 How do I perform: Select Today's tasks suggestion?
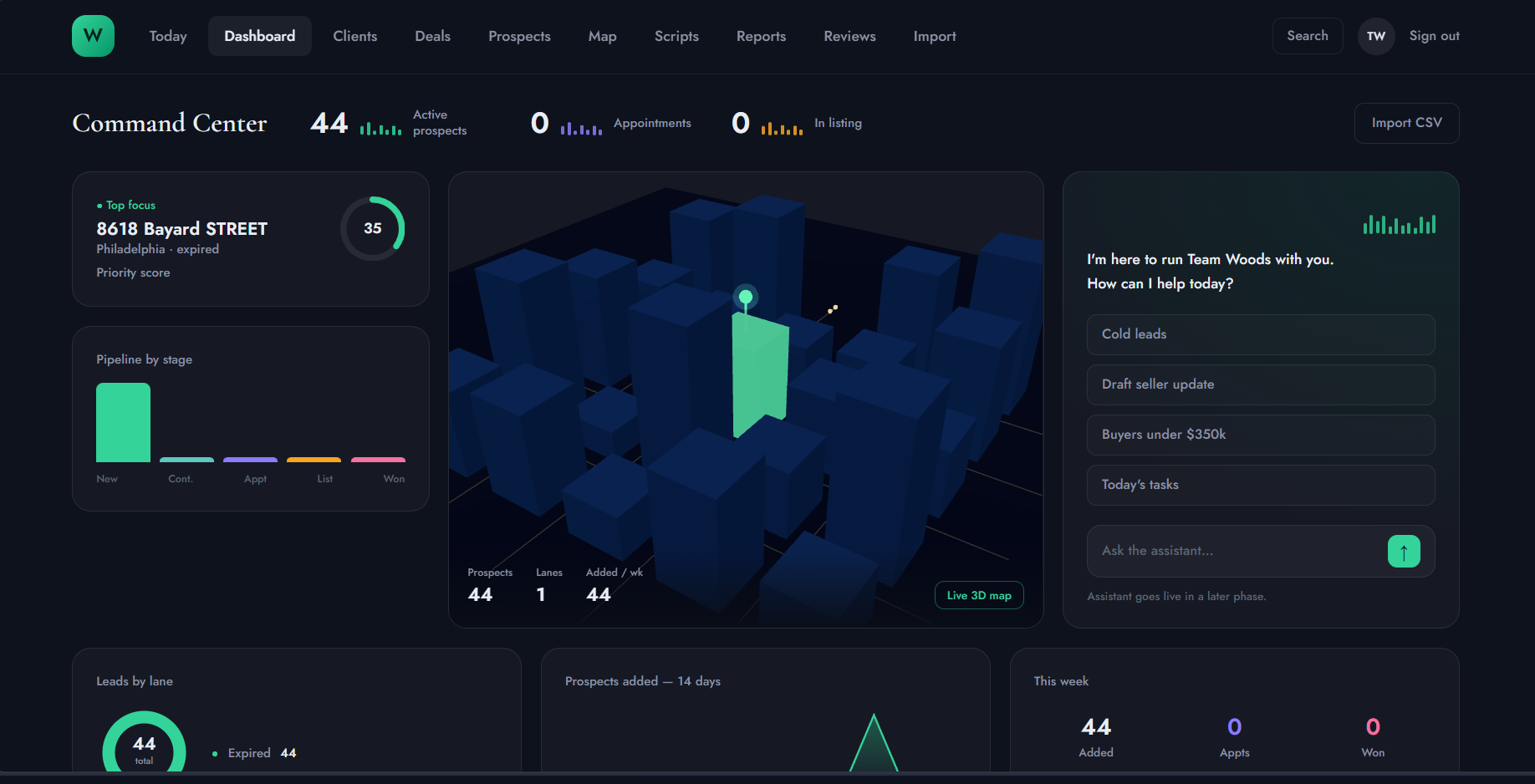coord(1261,485)
